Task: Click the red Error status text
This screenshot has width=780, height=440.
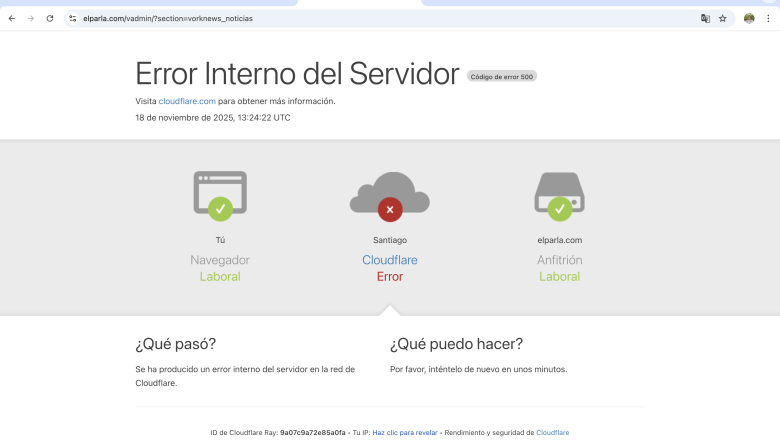Action: point(390,277)
